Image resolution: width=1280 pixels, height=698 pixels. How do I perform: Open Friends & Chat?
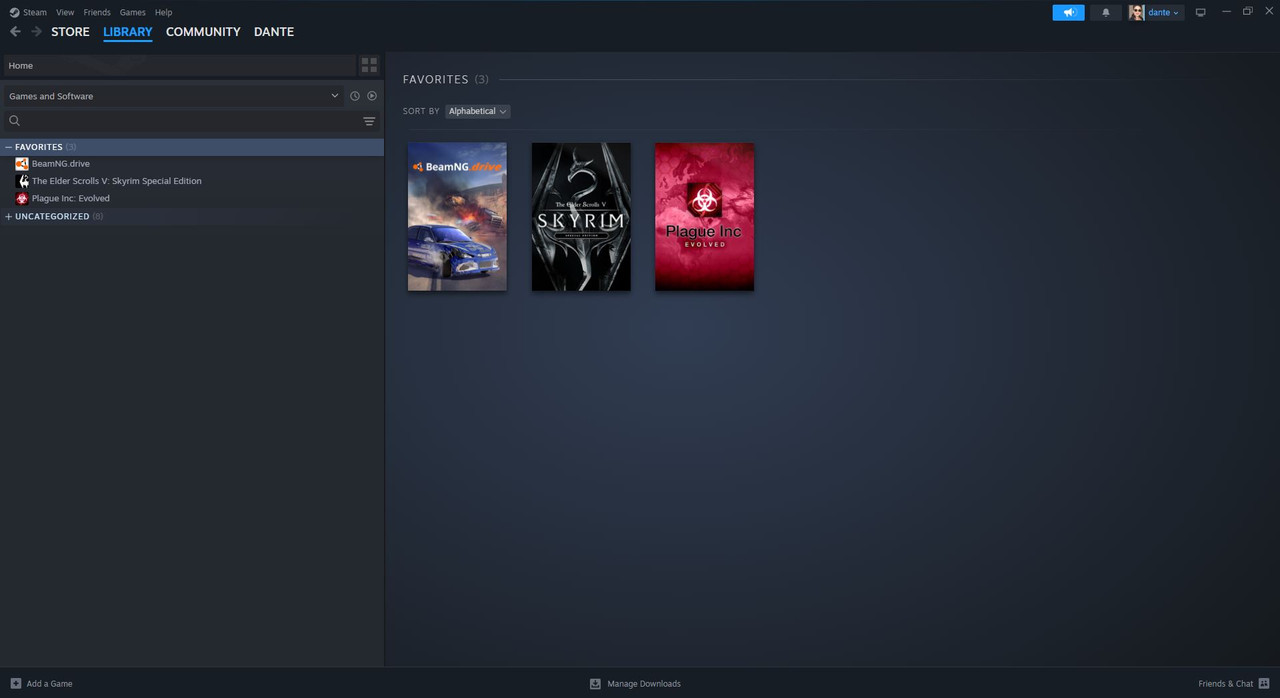point(1234,684)
